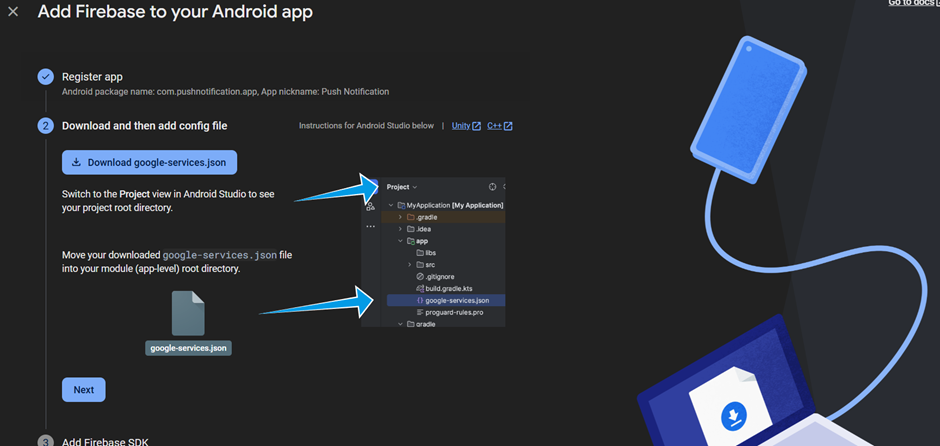Image resolution: width=940 pixels, height=446 pixels.
Task: Click the Android Studio Project view screenshot
Action: tap(433, 252)
